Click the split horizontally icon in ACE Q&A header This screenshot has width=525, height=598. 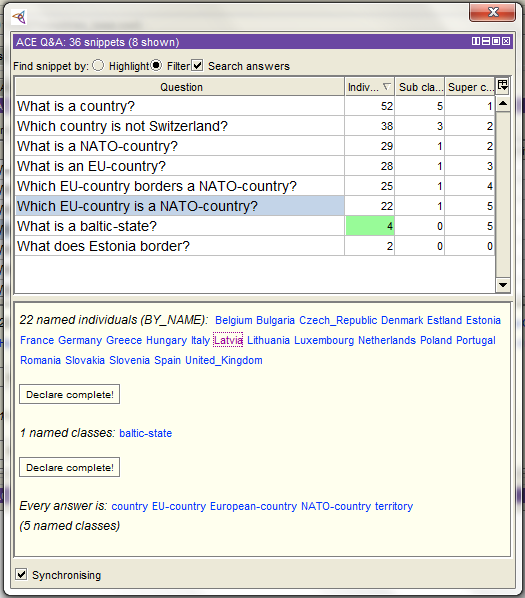pos(486,41)
